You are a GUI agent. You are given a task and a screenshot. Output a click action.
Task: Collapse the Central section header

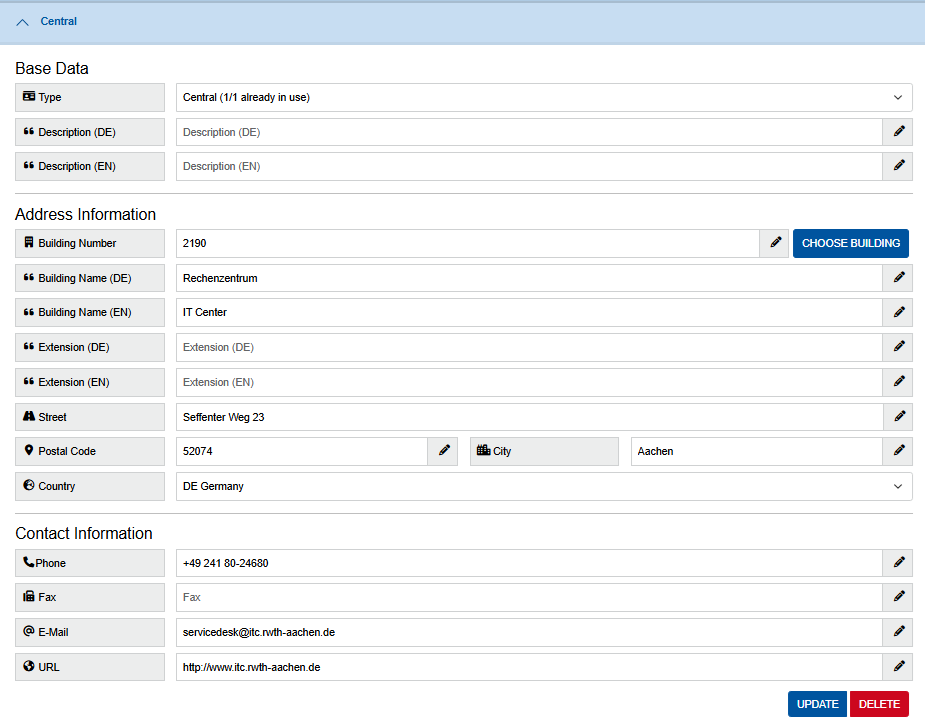coord(24,21)
